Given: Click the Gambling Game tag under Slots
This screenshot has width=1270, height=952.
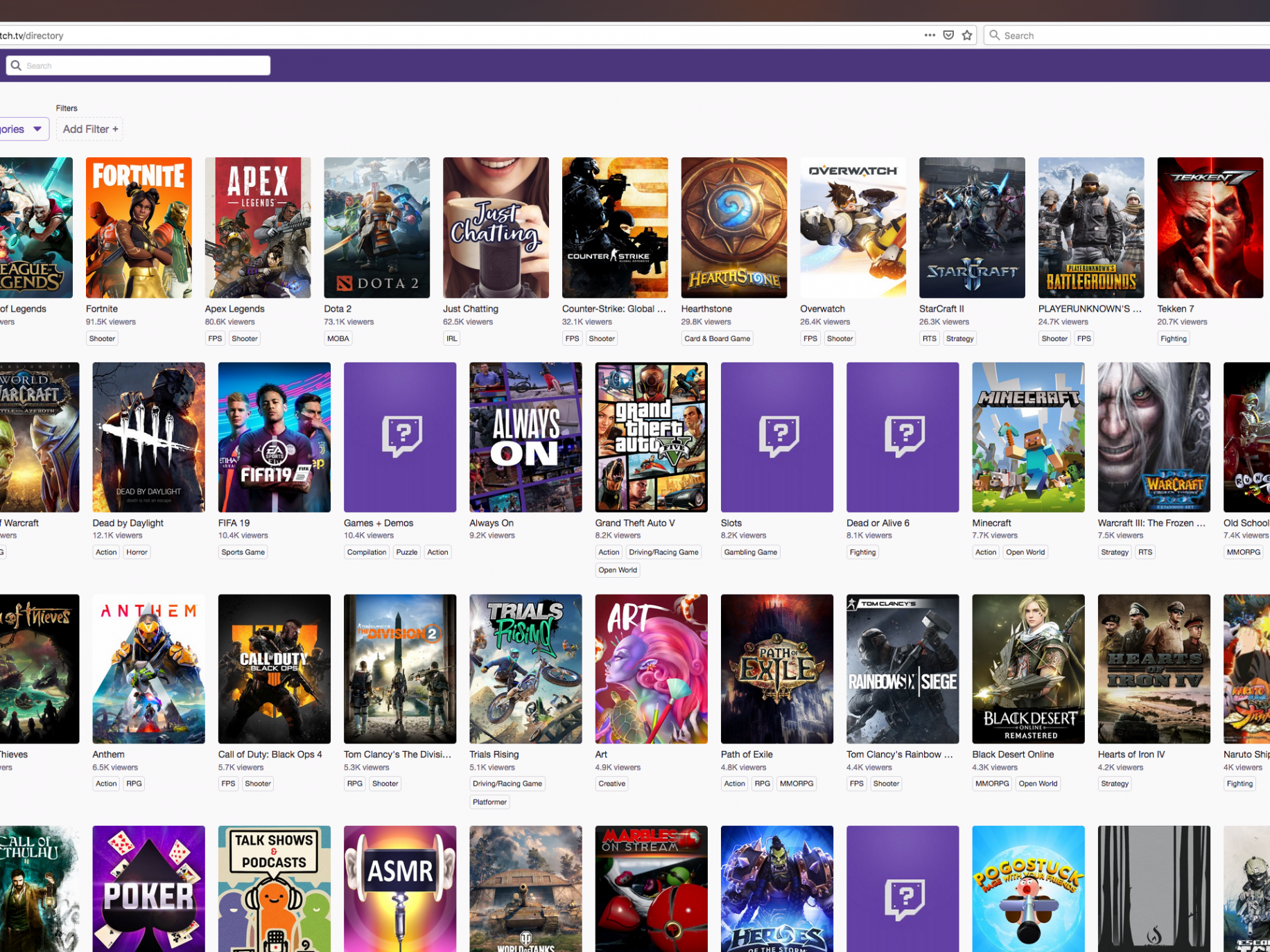Looking at the screenshot, I should tap(750, 552).
